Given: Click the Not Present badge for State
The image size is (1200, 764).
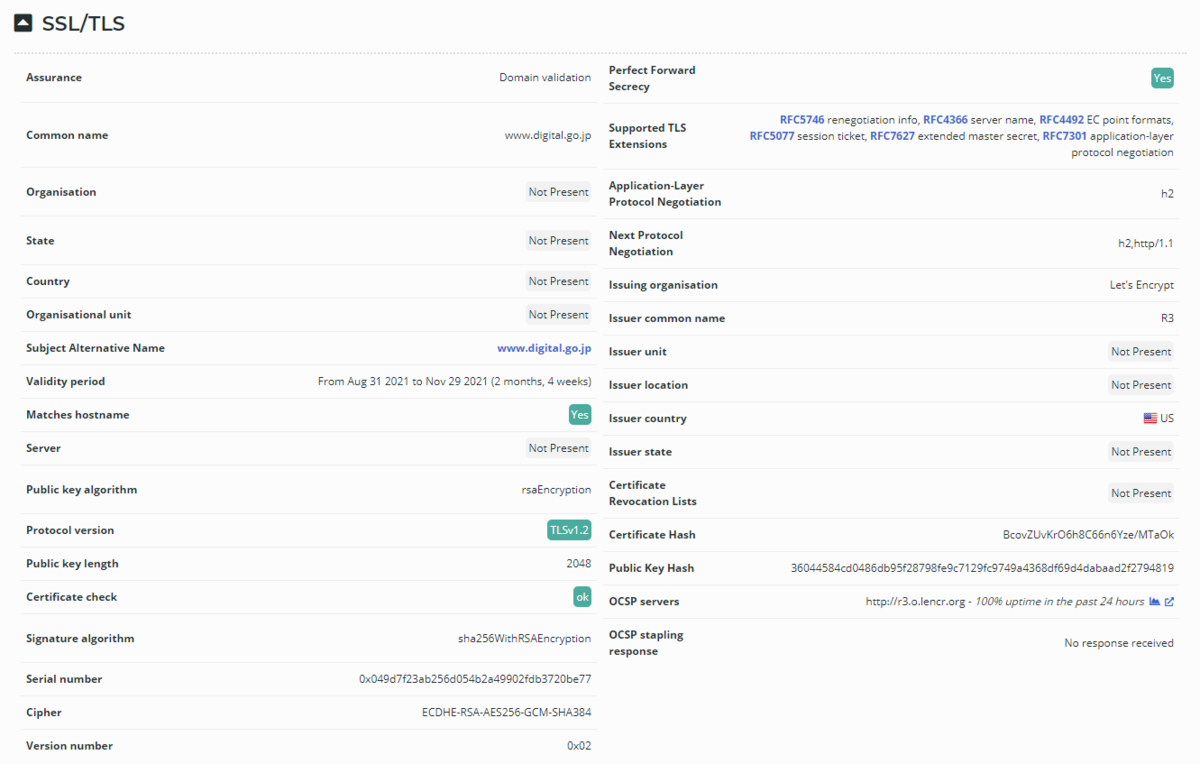Looking at the screenshot, I should coord(559,241).
